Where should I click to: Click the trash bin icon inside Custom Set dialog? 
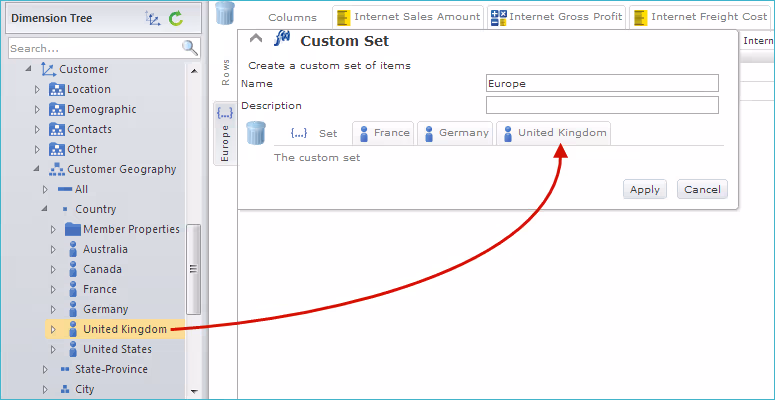click(x=256, y=133)
